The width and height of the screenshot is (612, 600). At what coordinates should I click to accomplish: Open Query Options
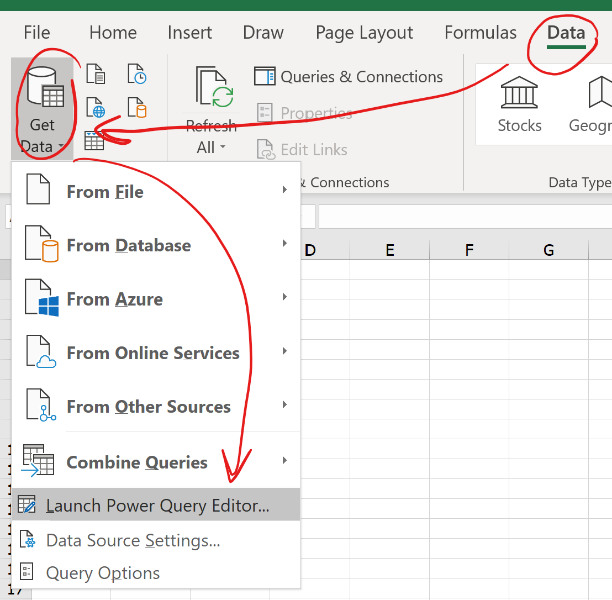coord(102,573)
